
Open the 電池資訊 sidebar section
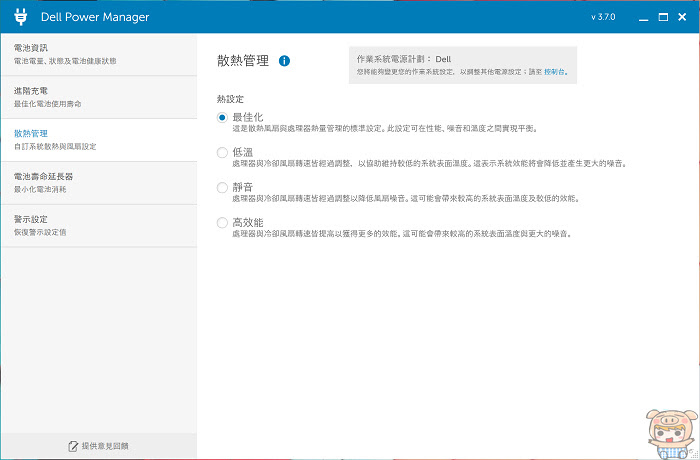(99, 54)
